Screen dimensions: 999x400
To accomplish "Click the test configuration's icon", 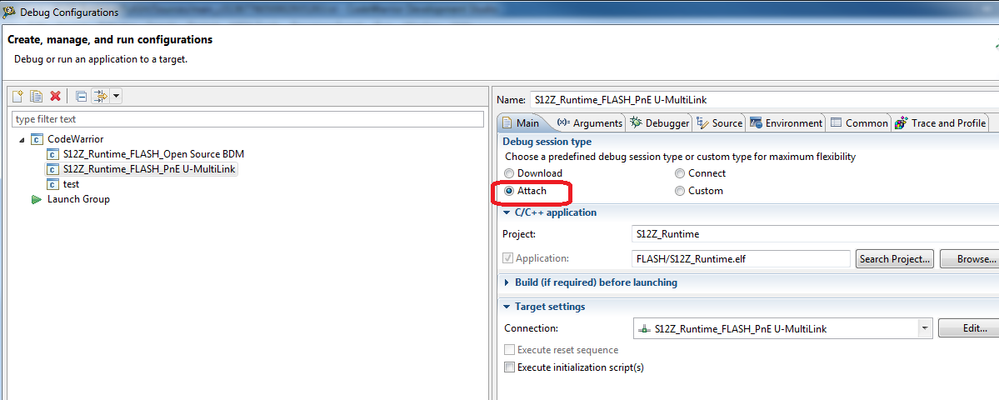I will pos(53,184).
